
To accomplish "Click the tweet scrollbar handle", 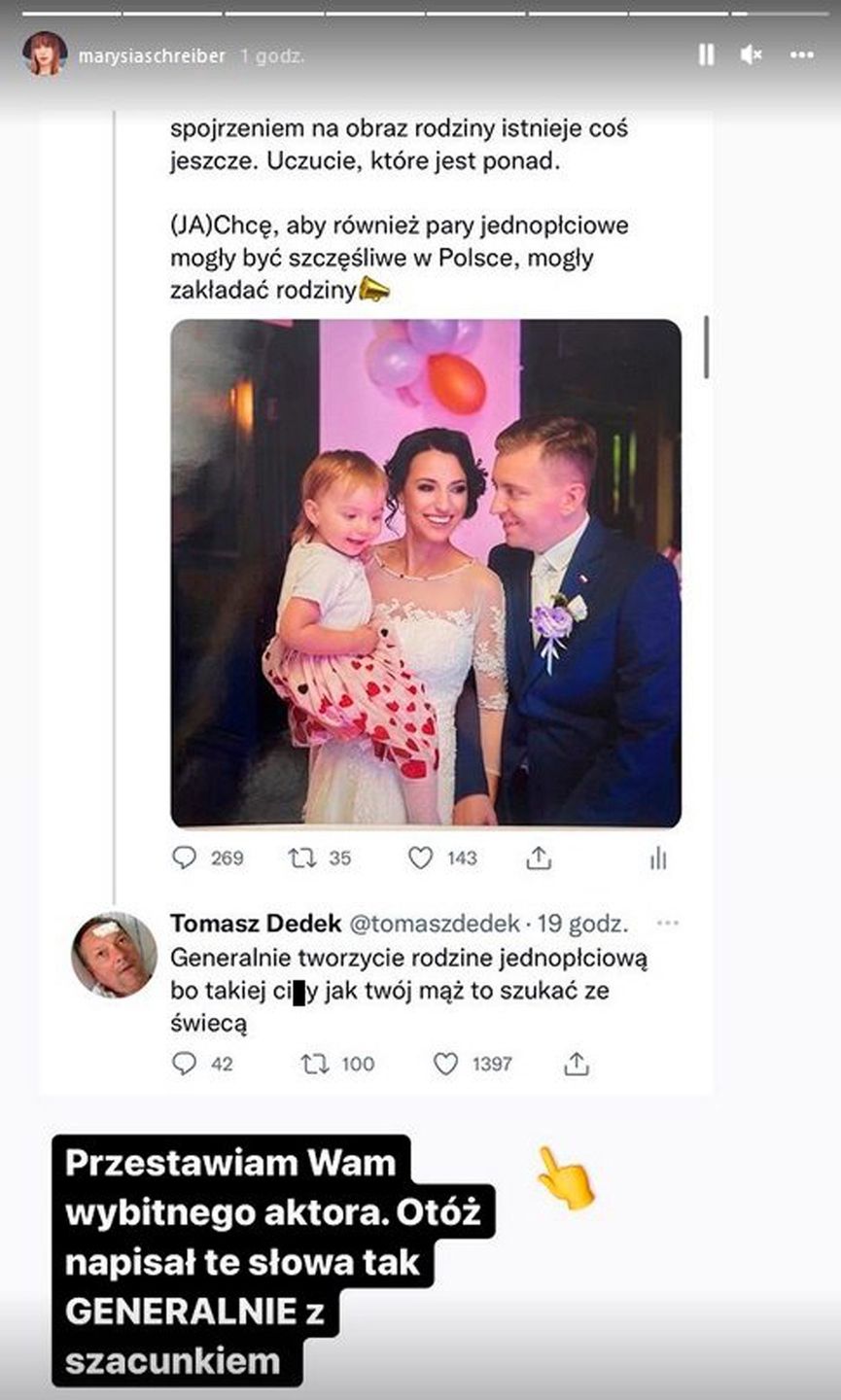I will 707,347.
